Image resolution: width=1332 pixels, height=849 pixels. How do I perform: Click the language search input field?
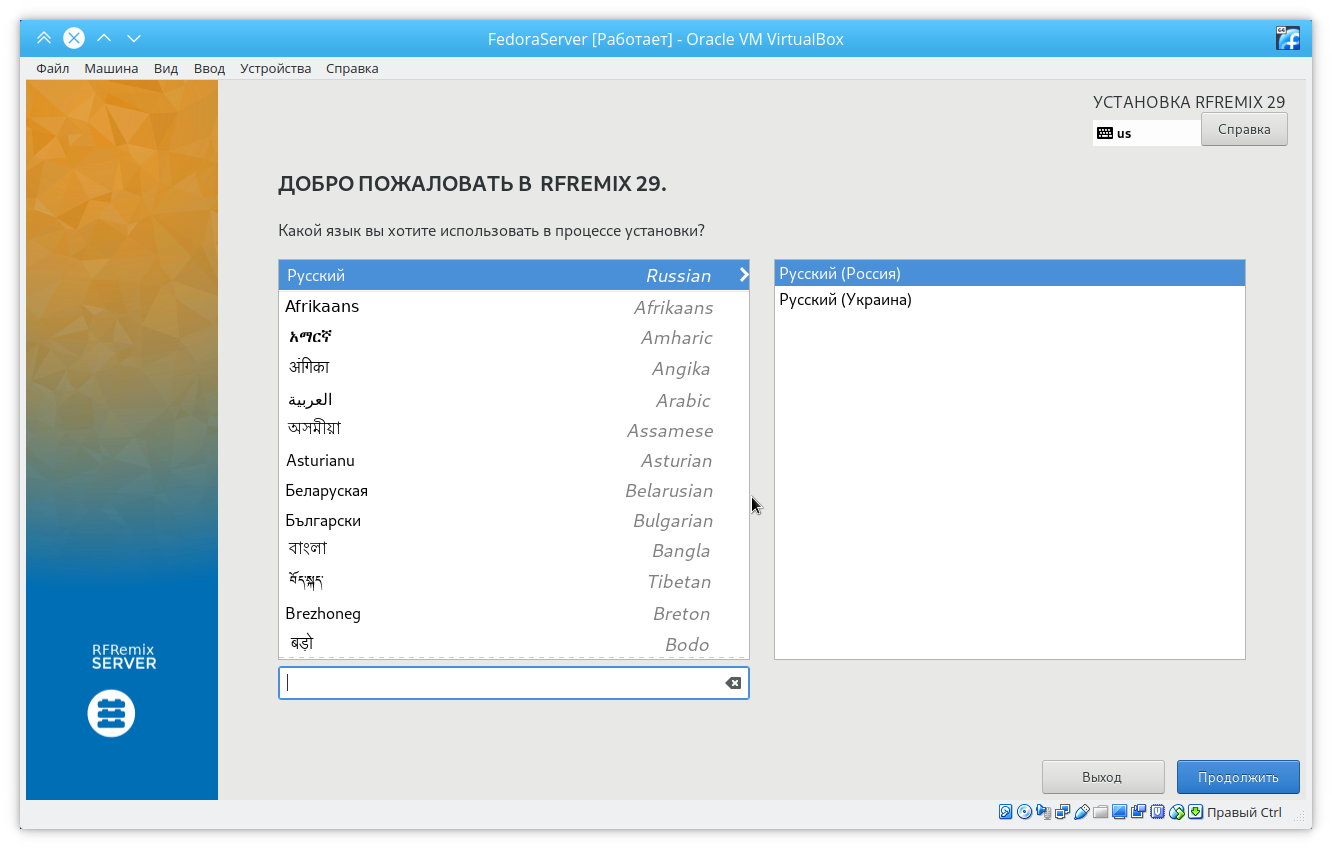[500, 683]
